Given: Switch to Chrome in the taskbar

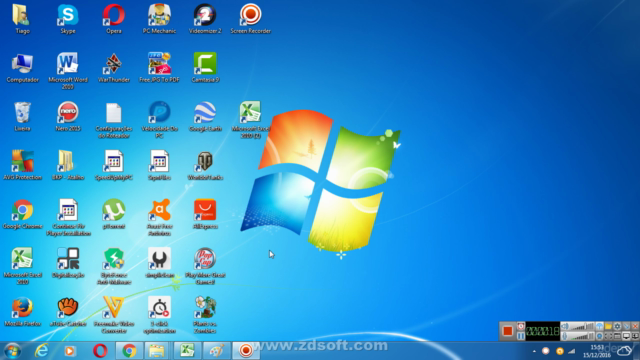Looking at the screenshot, I should pos(129,351).
